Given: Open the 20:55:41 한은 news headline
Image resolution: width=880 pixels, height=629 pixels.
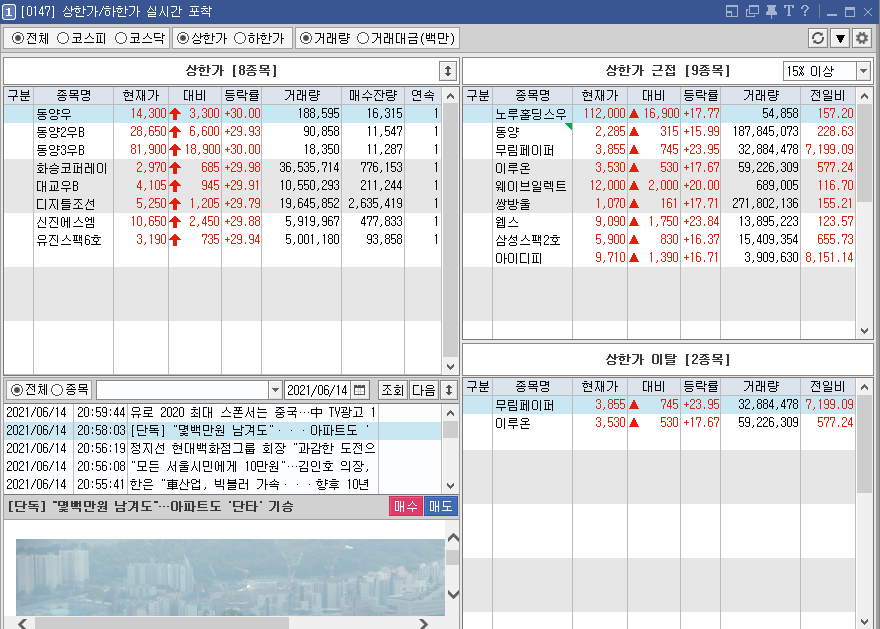Looking at the screenshot, I should tap(223, 484).
